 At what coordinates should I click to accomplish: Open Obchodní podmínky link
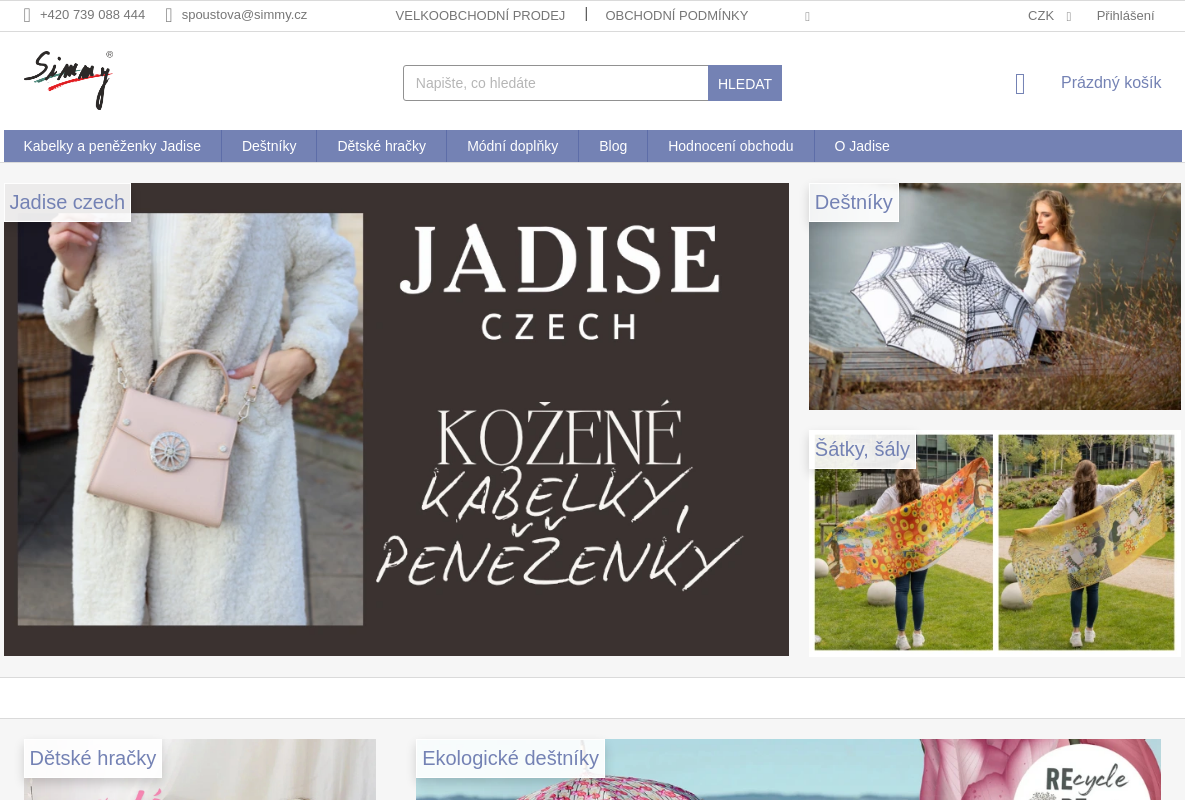click(676, 15)
